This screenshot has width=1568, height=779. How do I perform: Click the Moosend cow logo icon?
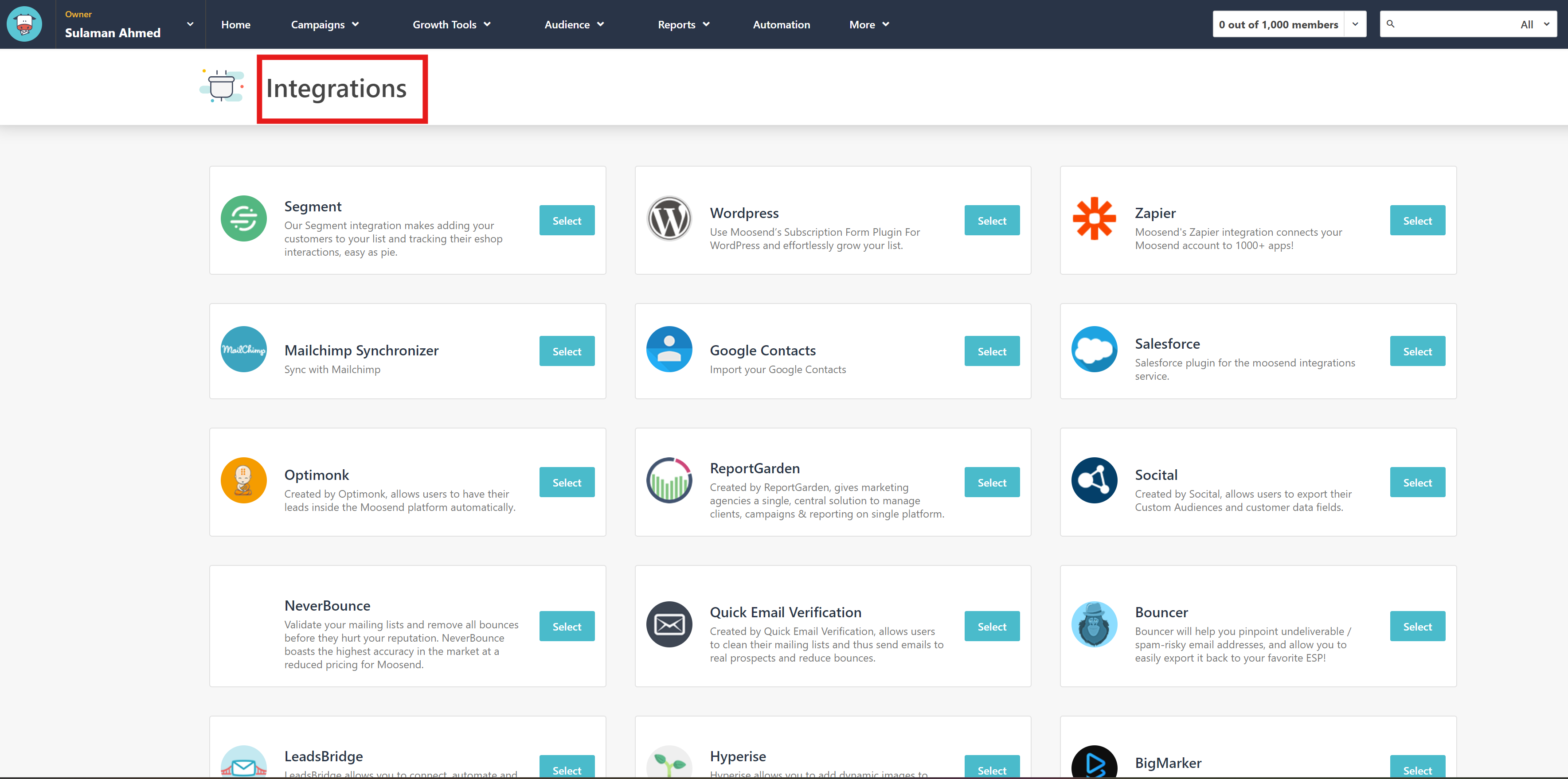click(24, 24)
